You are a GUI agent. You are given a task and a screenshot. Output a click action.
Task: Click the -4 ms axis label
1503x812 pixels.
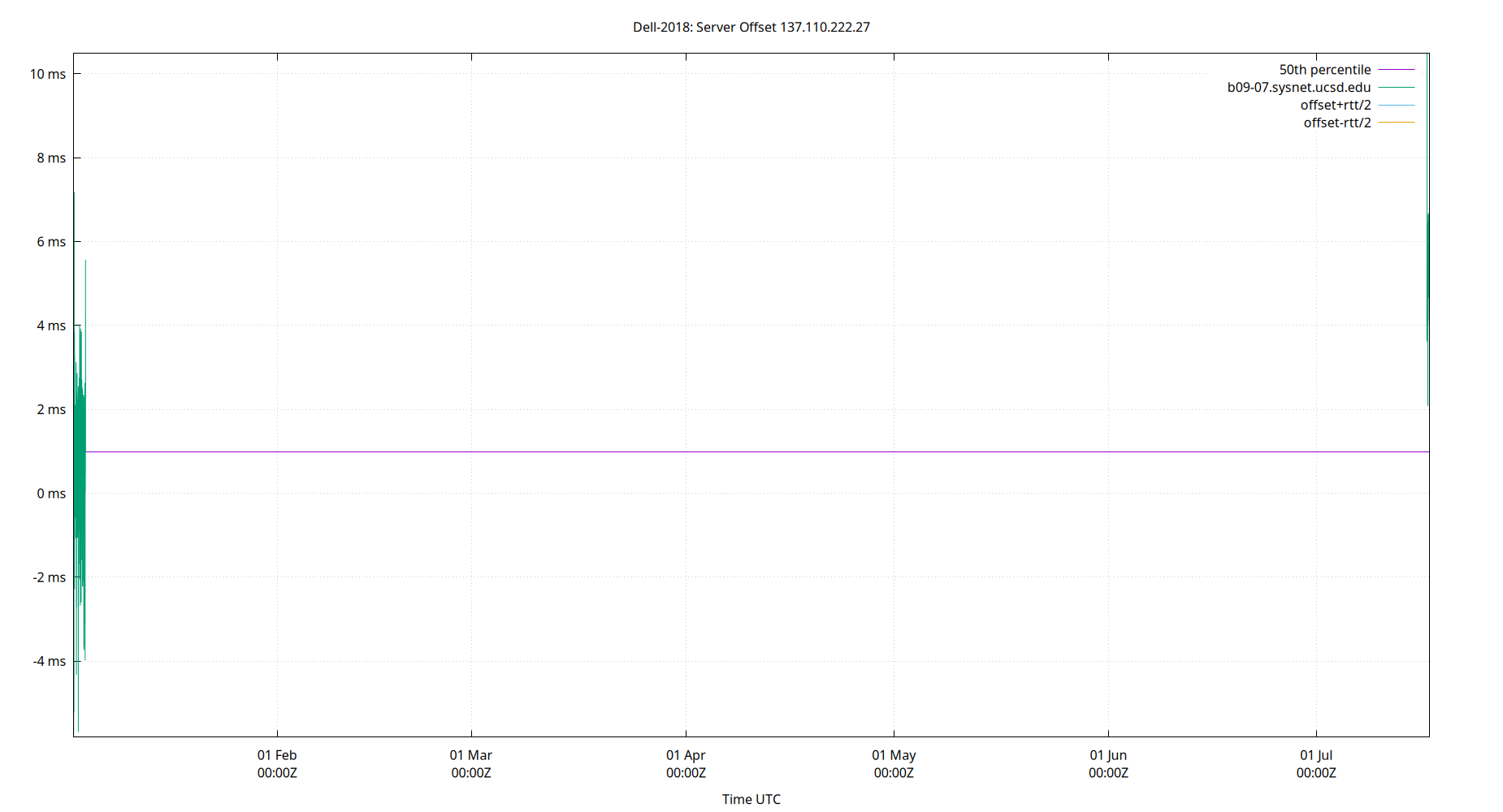pos(50,661)
